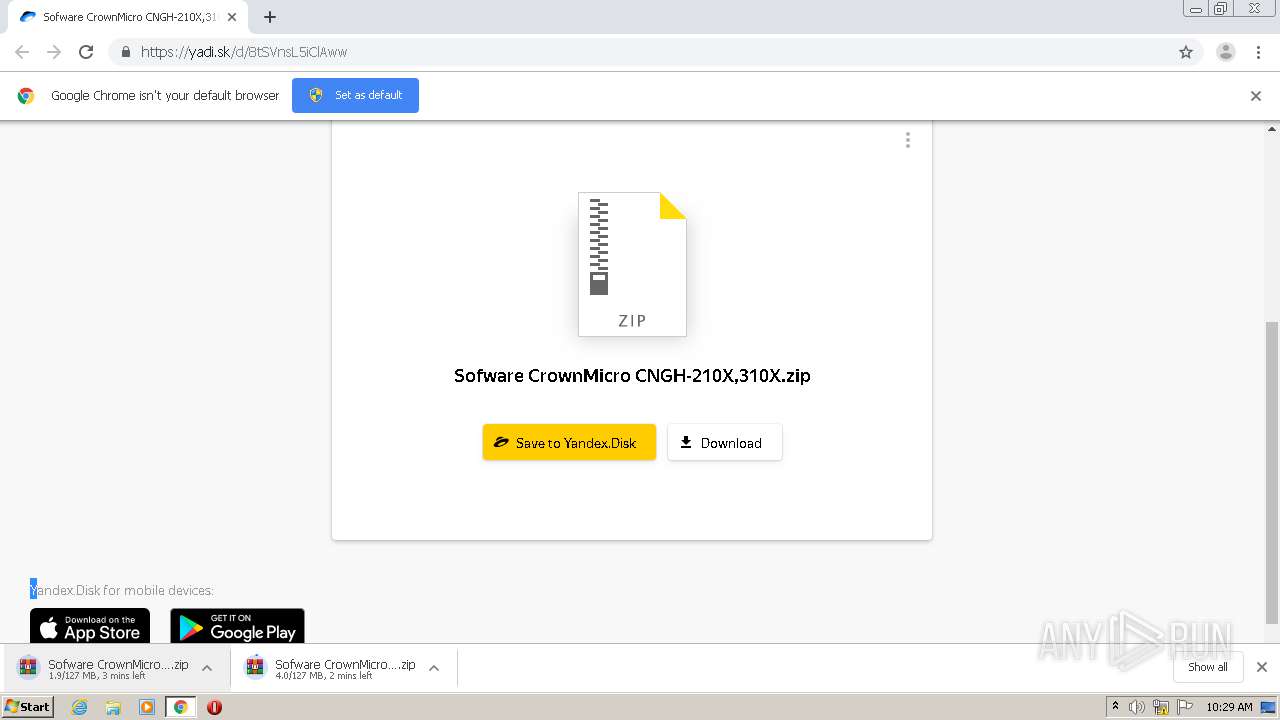The height and width of the screenshot is (720, 1280).
Task: Close the downloads bar
Action: tap(1262, 667)
